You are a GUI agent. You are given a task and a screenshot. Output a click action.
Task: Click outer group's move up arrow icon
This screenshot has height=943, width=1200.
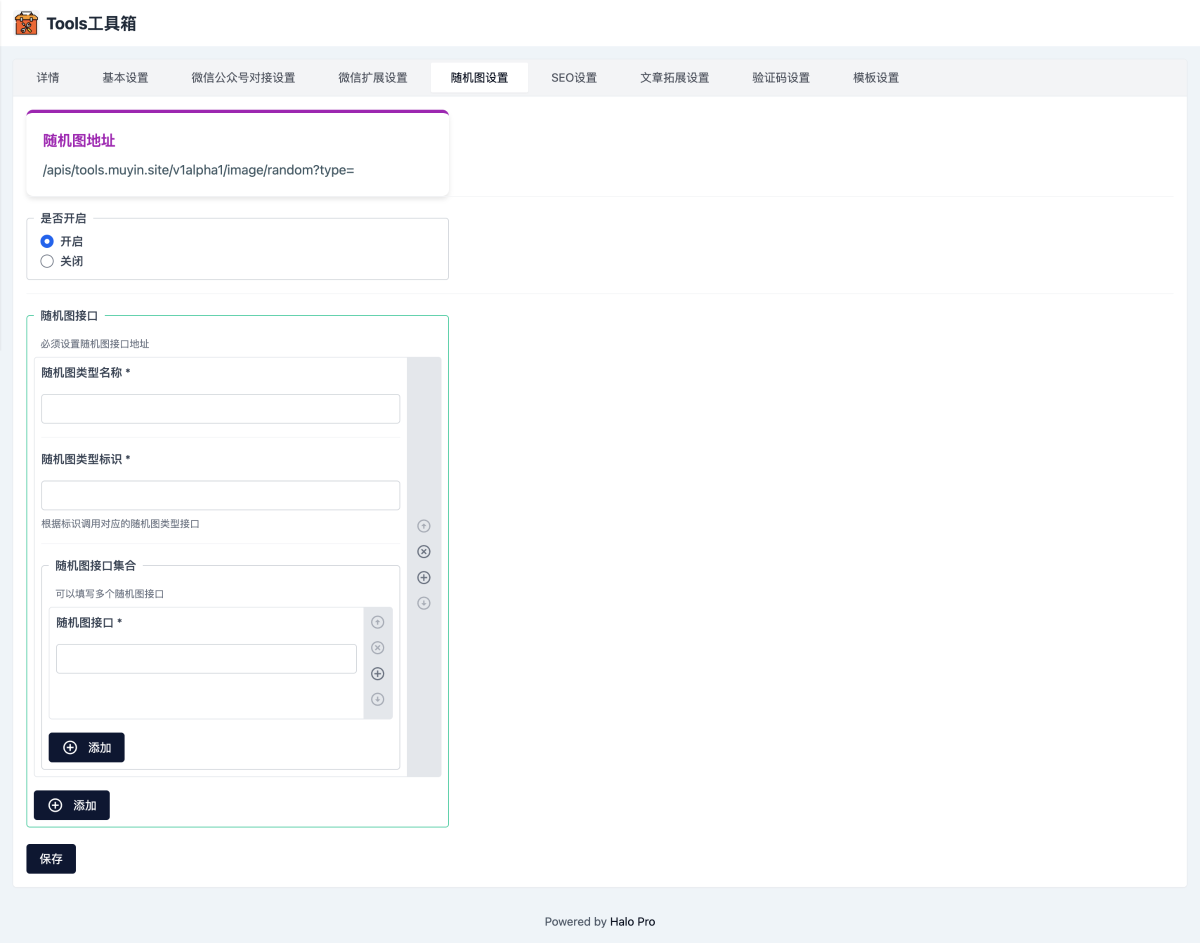click(x=424, y=526)
